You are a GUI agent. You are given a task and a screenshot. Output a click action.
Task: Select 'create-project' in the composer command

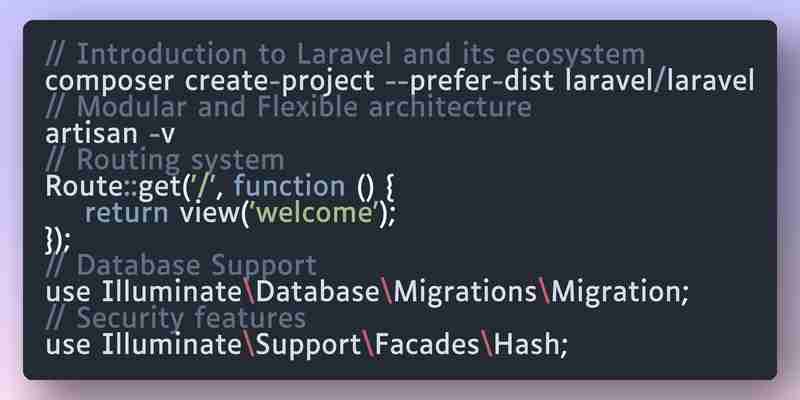[x=280, y=82]
